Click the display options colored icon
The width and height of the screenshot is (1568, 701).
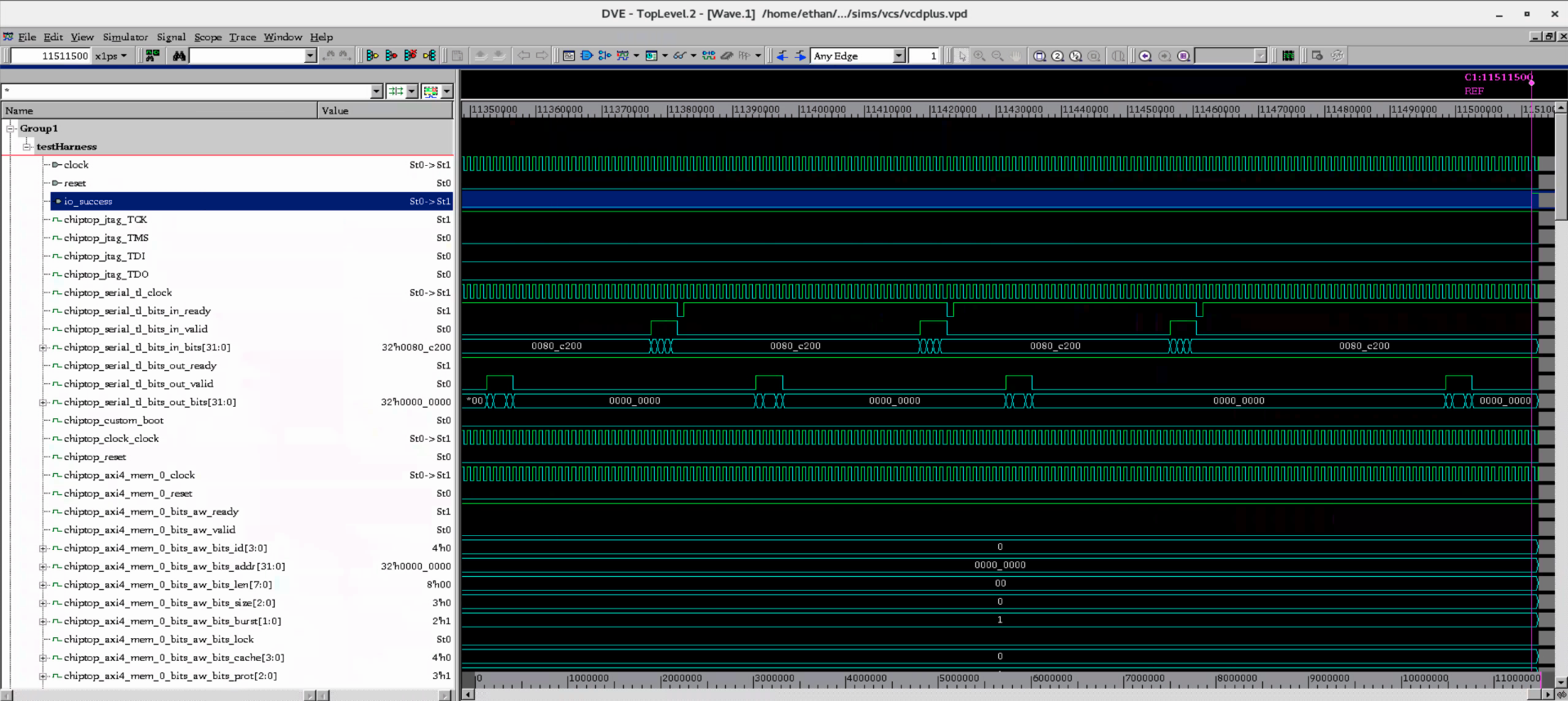pyautogui.click(x=431, y=91)
